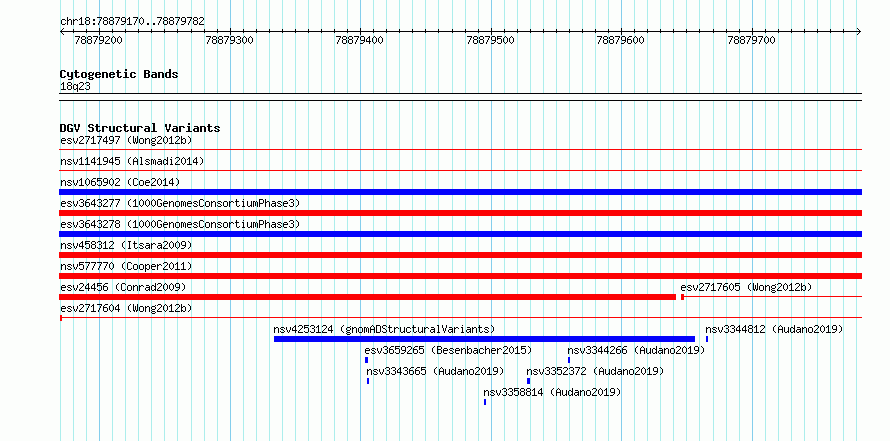The width and height of the screenshot is (890, 441).
Task: Click the Cytogenetic Bands track title
Action: [119, 74]
